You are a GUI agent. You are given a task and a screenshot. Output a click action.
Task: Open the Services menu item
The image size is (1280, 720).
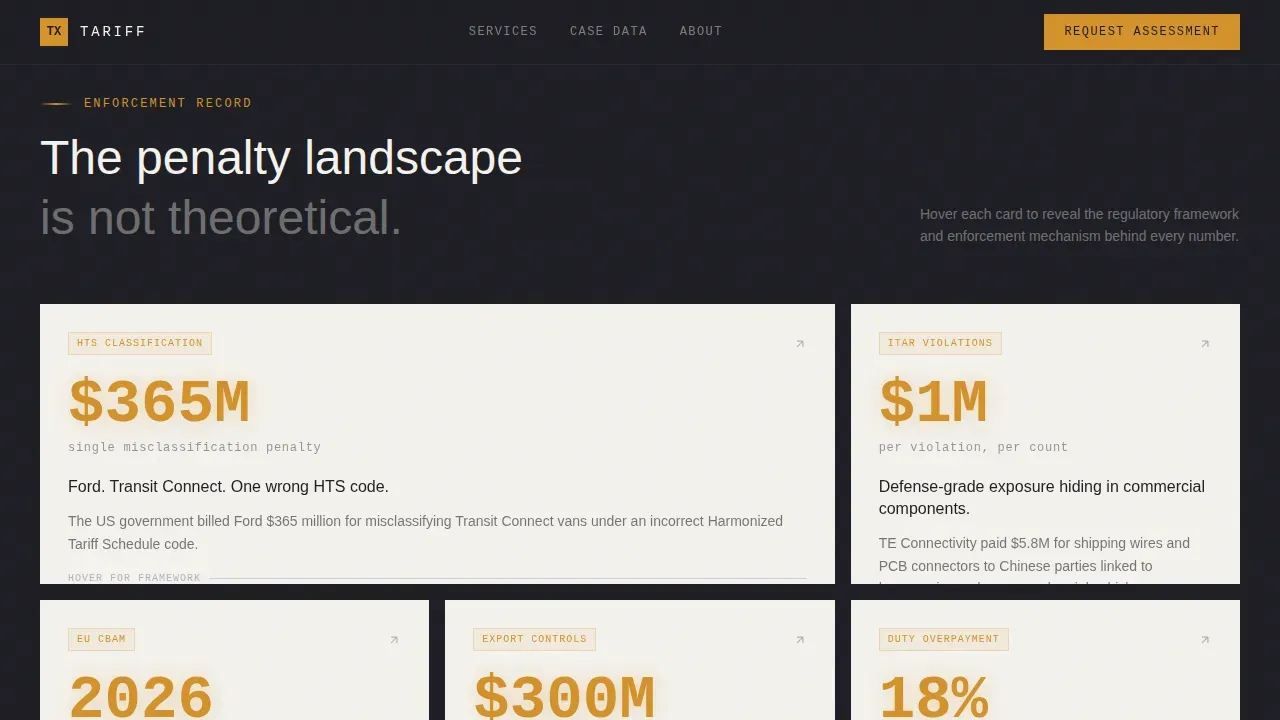pyautogui.click(x=503, y=31)
